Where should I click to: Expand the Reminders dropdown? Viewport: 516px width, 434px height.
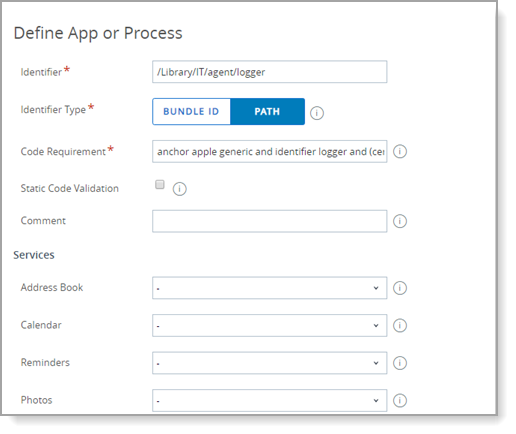click(x=269, y=363)
